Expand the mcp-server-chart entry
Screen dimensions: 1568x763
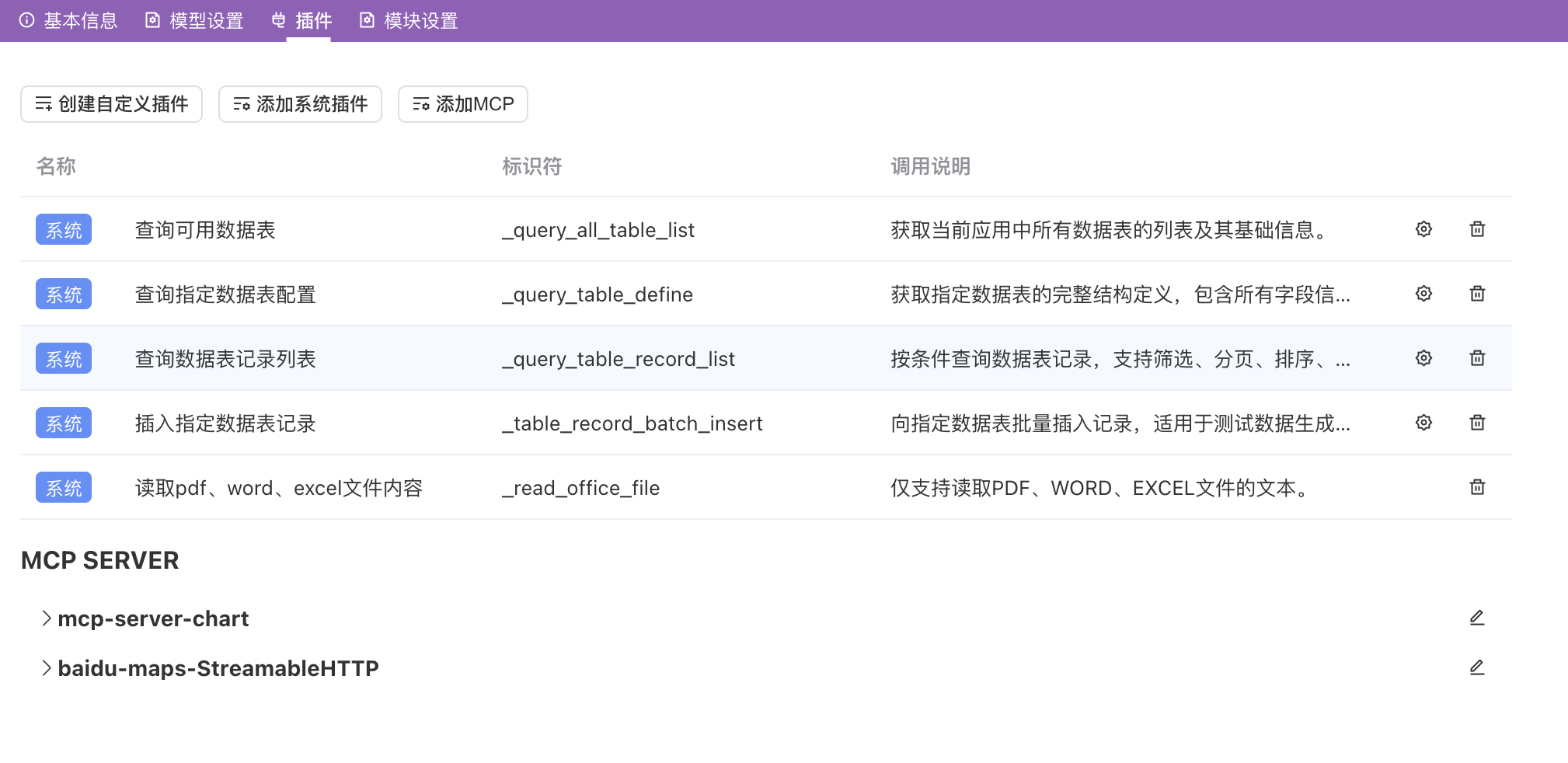click(45, 618)
